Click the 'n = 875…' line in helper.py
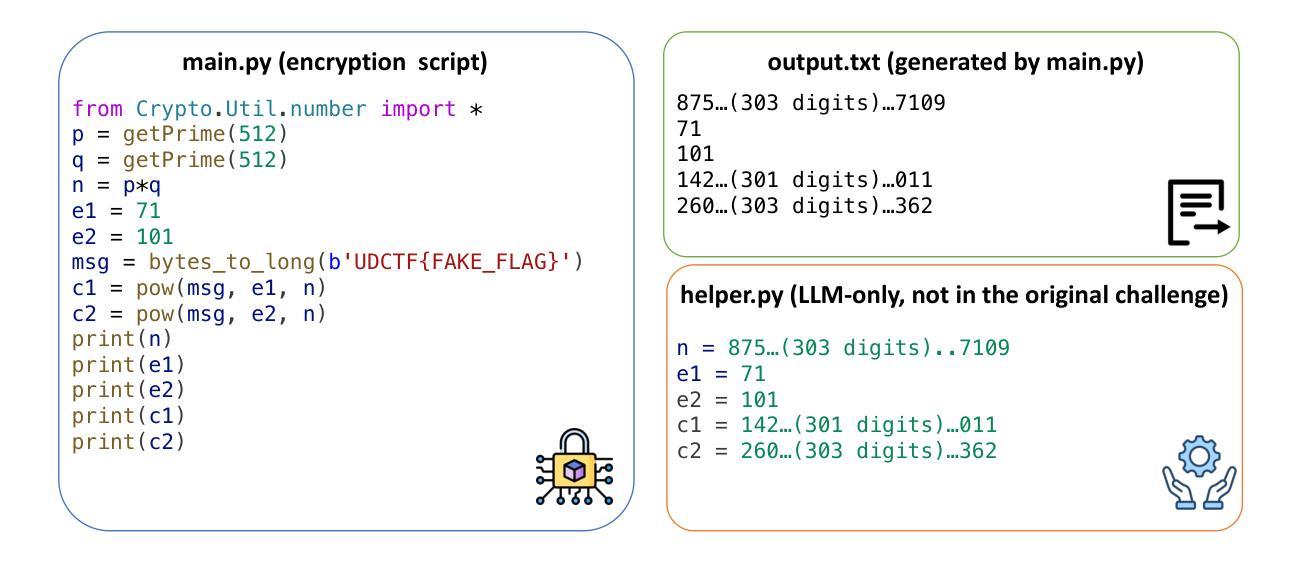 click(x=845, y=349)
